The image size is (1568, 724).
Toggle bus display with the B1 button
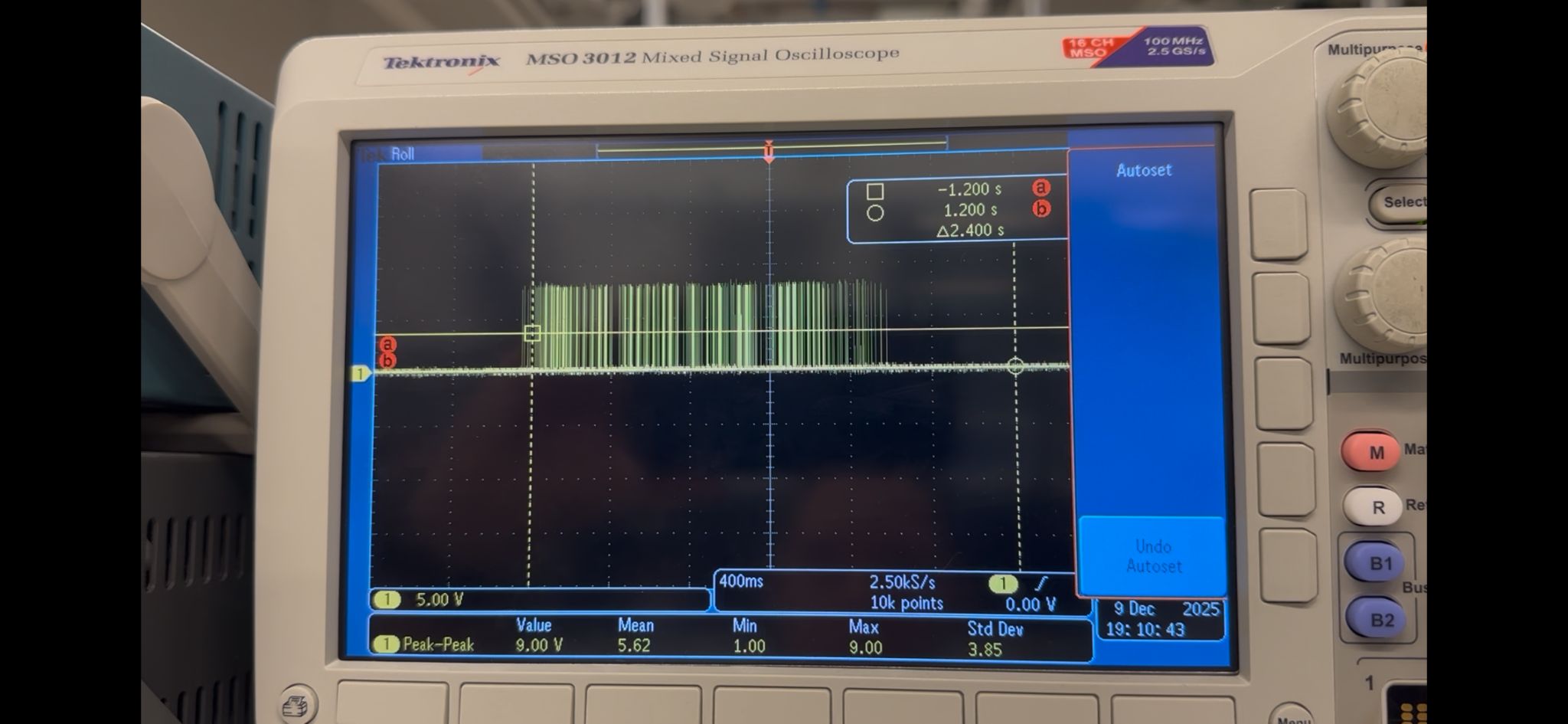pyautogui.click(x=1377, y=562)
